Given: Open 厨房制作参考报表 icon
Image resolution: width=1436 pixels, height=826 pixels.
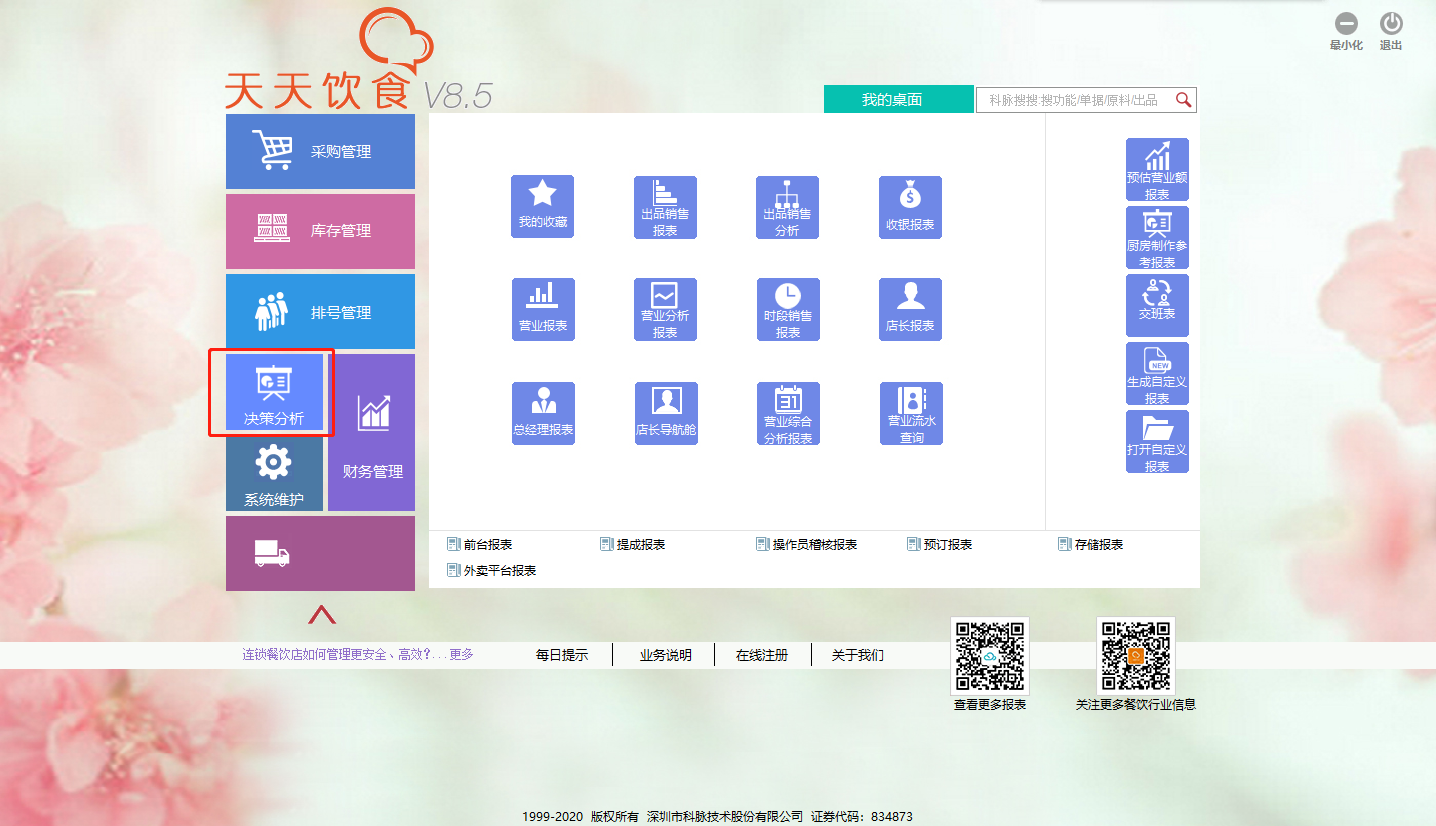Looking at the screenshot, I should coord(1157,238).
